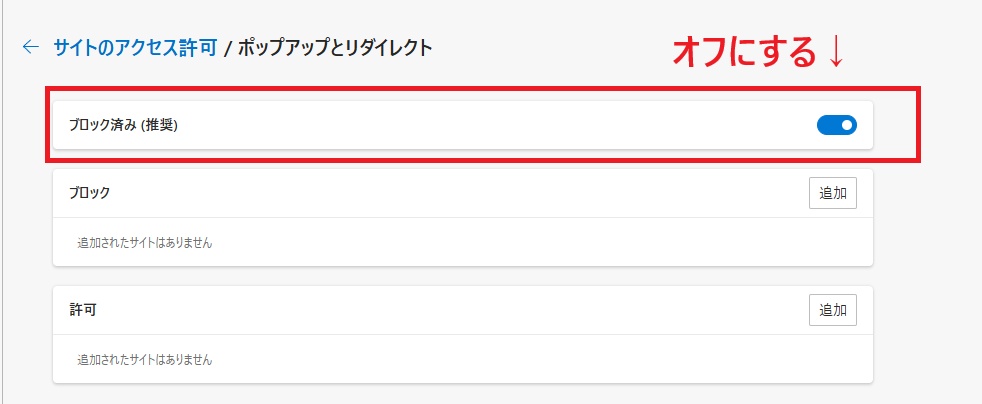Image resolution: width=982 pixels, height=404 pixels.
Task: Click the red downward arrow annotation
Action: (x=837, y=54)
